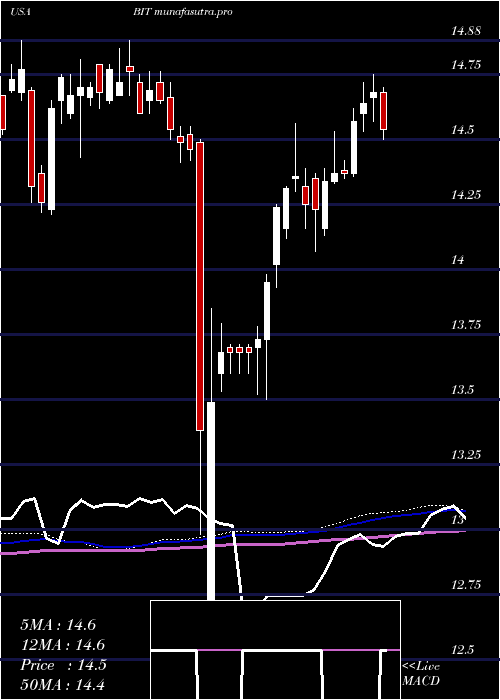Click the 12MA : 14.6 readout
Viewport: 500px width, 700px height.
point(63,645)
